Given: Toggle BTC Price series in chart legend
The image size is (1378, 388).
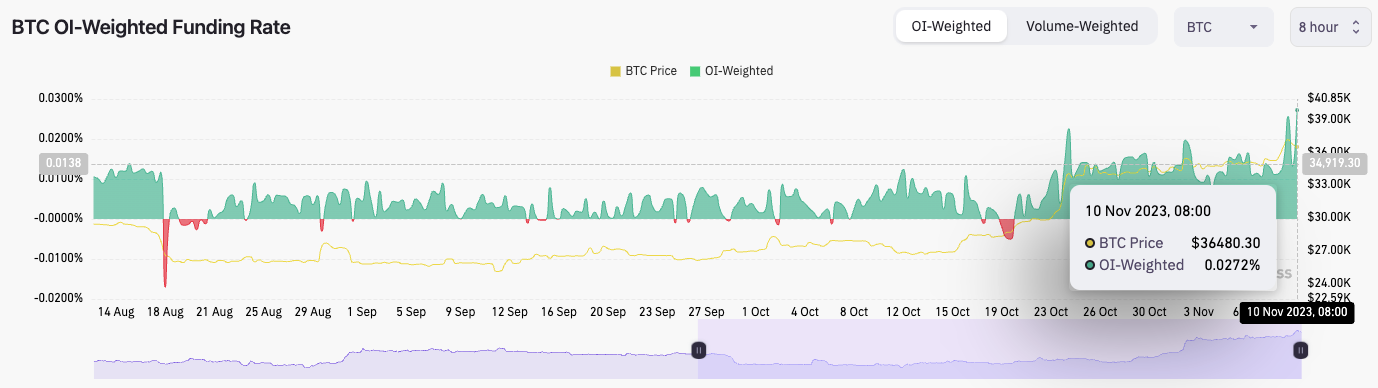Looking at the screenshot, I should click(643, 71).
